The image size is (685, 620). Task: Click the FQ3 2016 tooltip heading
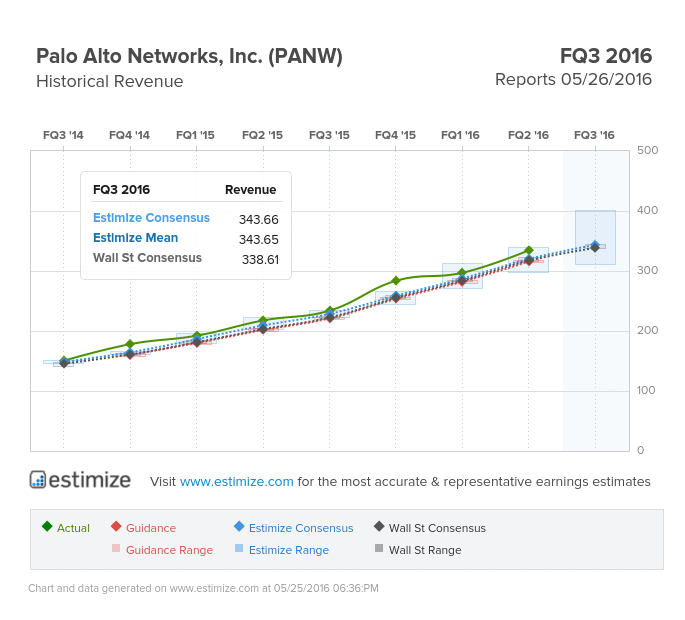point(121,190)
